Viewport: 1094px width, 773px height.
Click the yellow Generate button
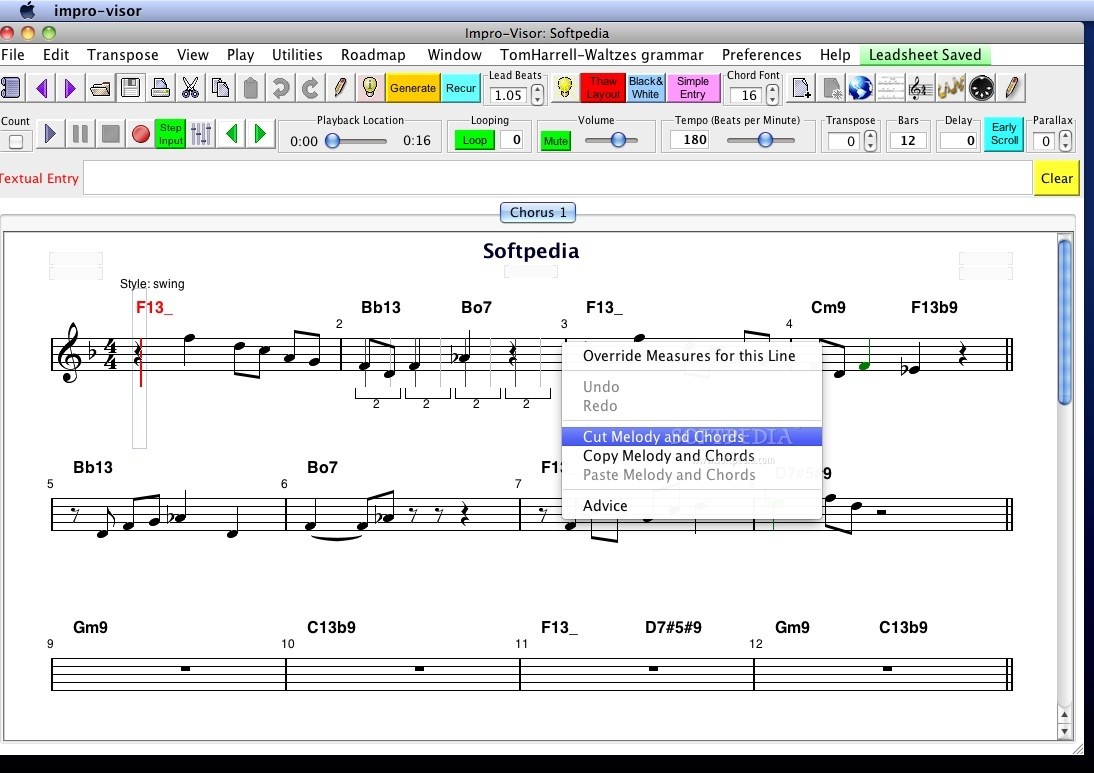pos(412,88)
